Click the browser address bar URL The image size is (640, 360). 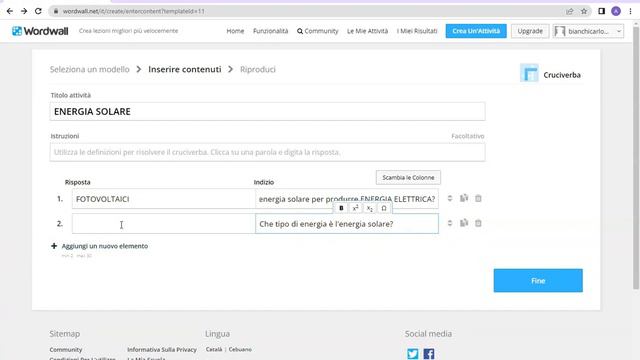pos(133,11)
